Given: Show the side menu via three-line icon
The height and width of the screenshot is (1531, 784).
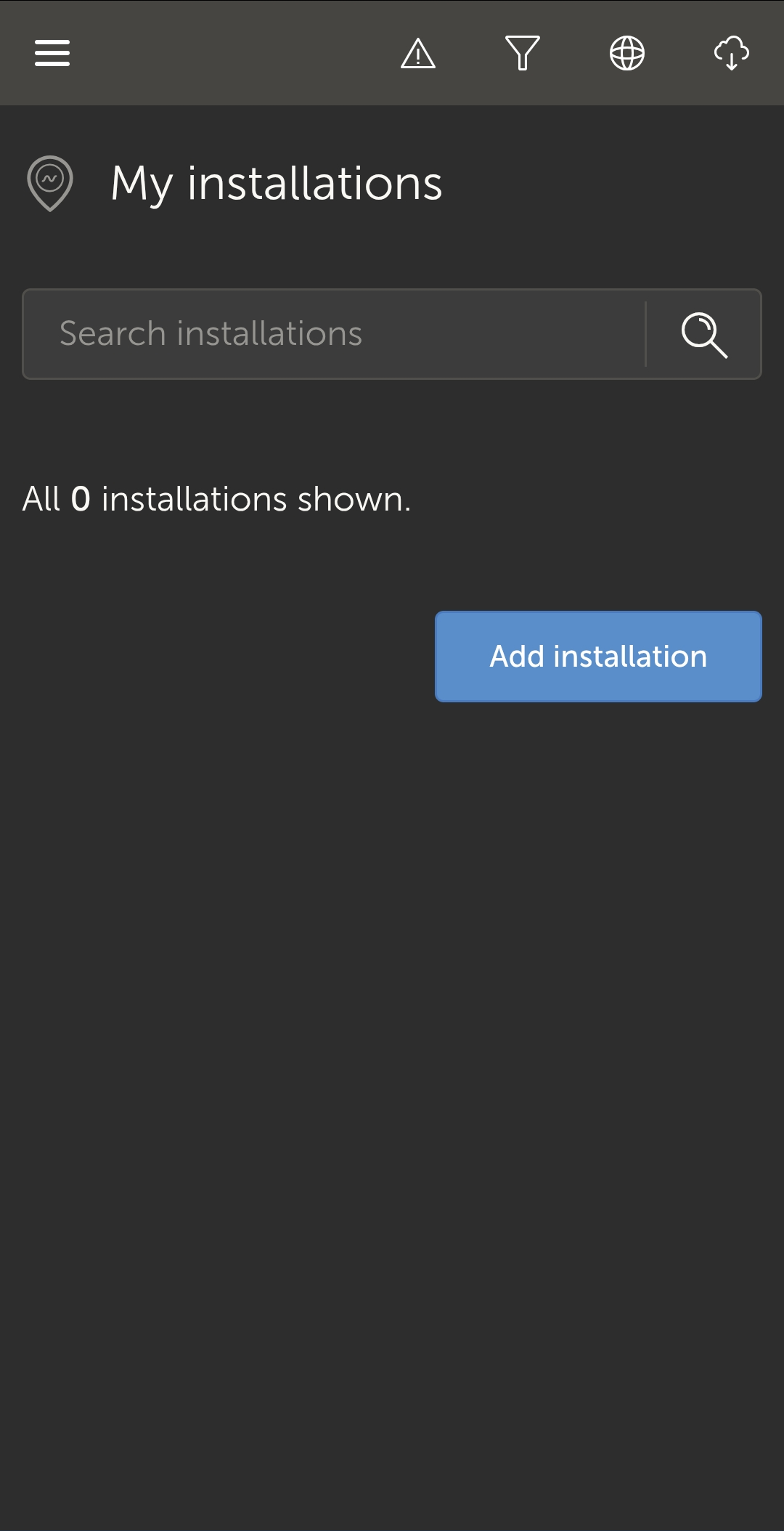Looking at the screenshot, I should click(x=52, y=53).
